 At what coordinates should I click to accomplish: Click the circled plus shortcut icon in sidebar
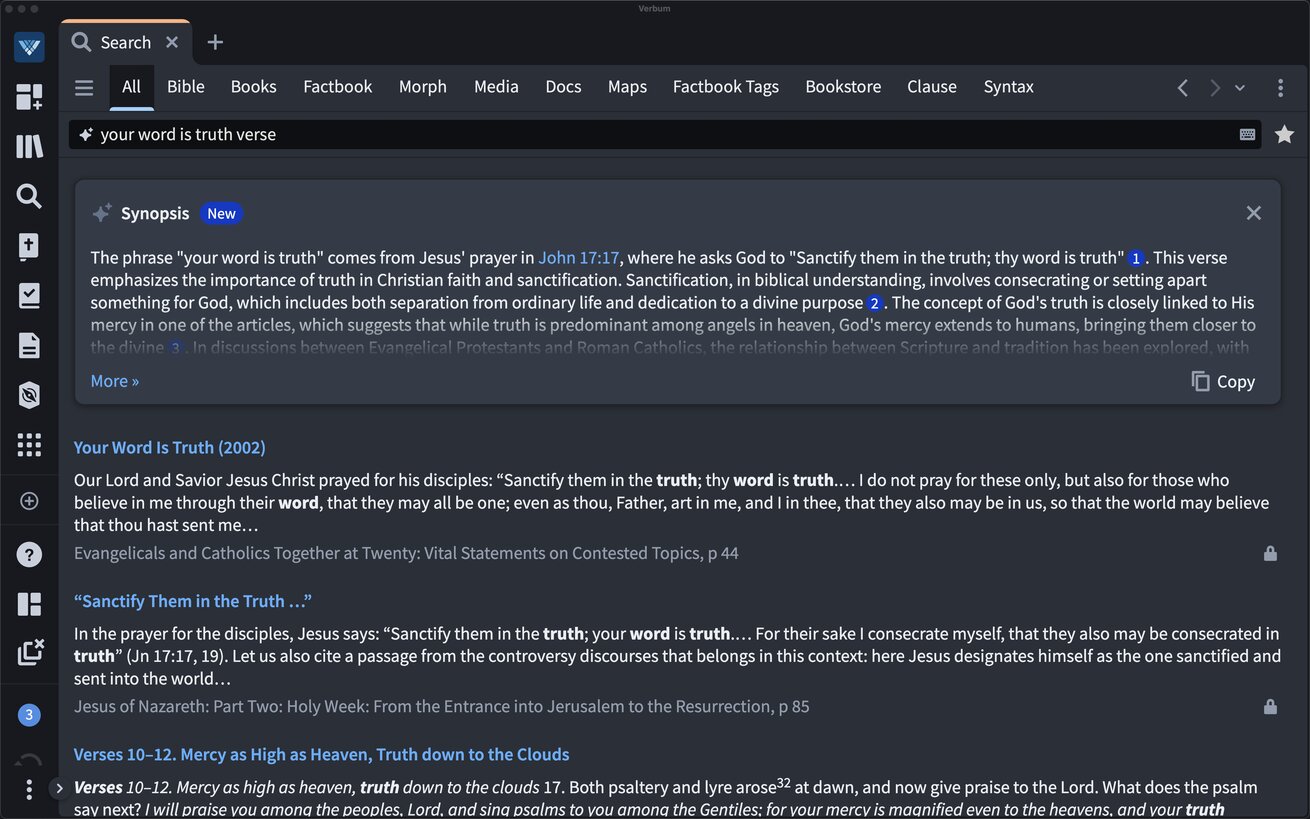tap(29, 501)
